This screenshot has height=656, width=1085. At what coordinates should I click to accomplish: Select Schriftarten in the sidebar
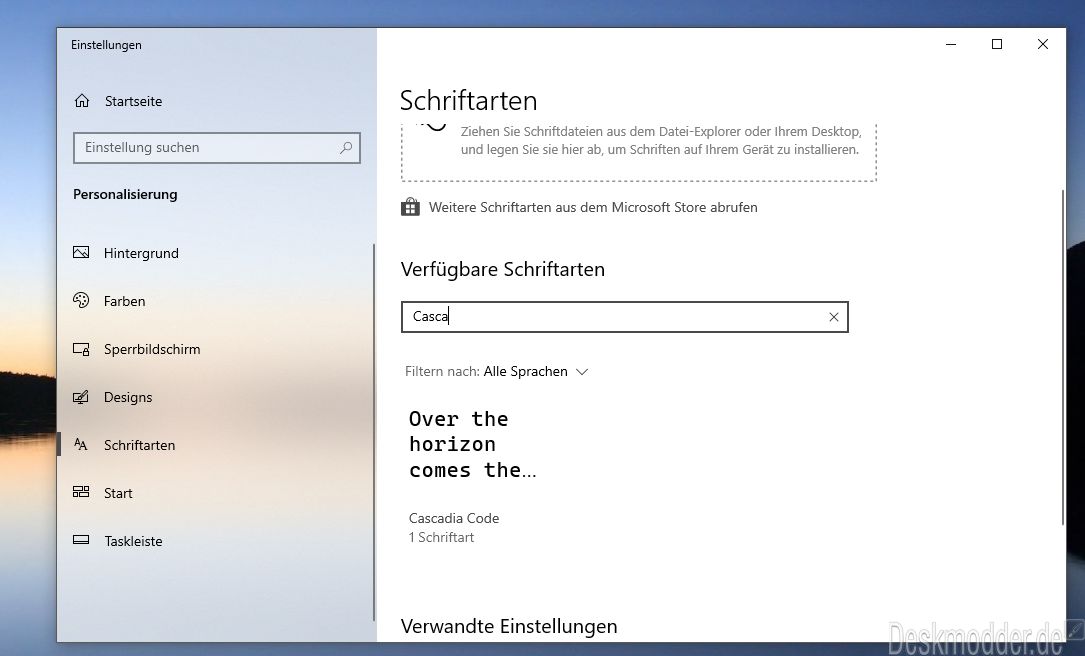pos(139,445)
